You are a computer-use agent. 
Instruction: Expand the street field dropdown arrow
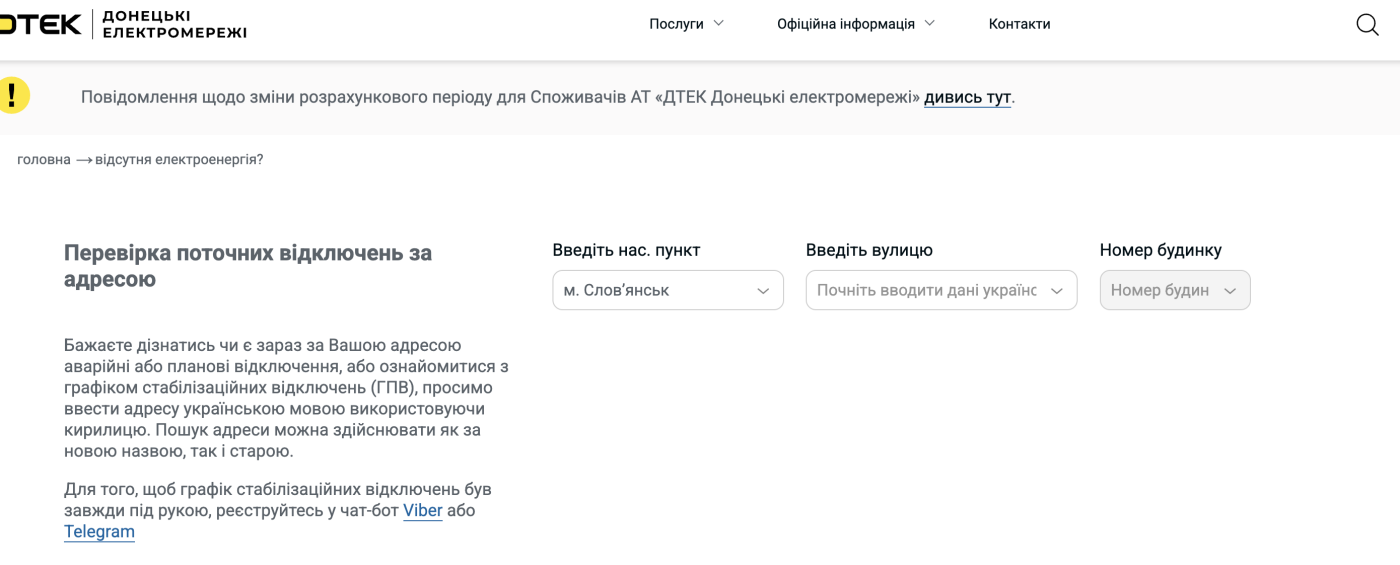tap(1057, 291)
